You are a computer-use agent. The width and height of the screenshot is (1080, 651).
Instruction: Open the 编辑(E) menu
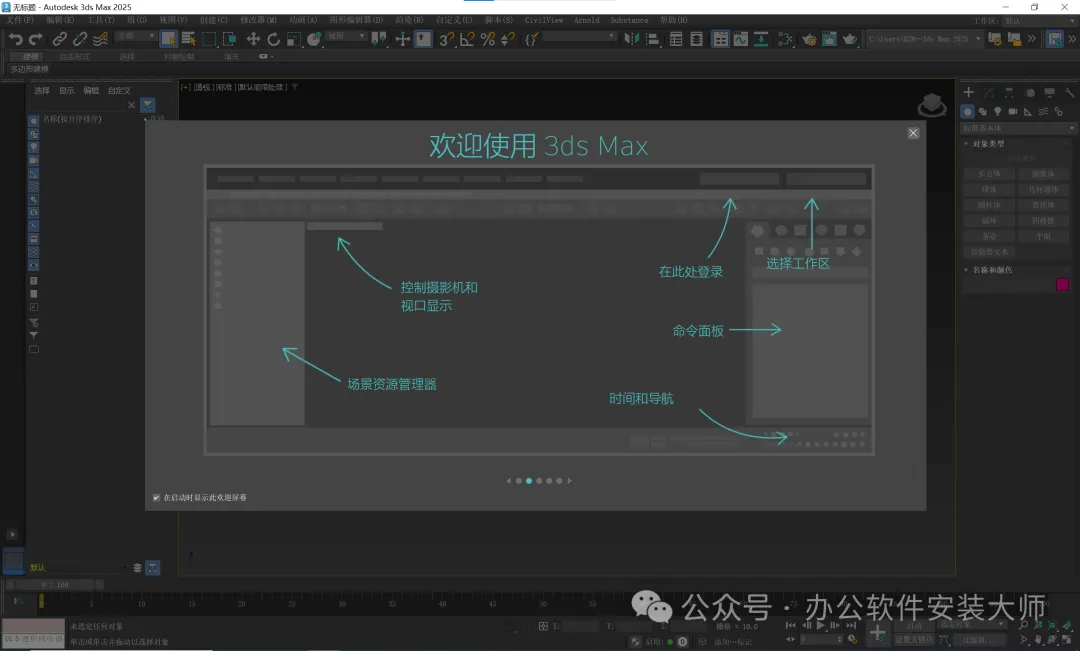60,21
